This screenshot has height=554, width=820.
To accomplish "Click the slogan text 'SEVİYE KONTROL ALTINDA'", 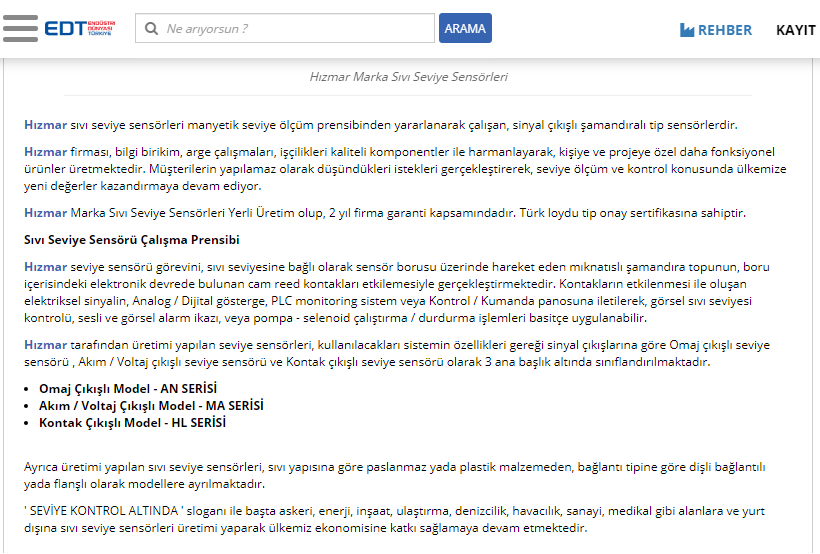I will tap(104, 511).
